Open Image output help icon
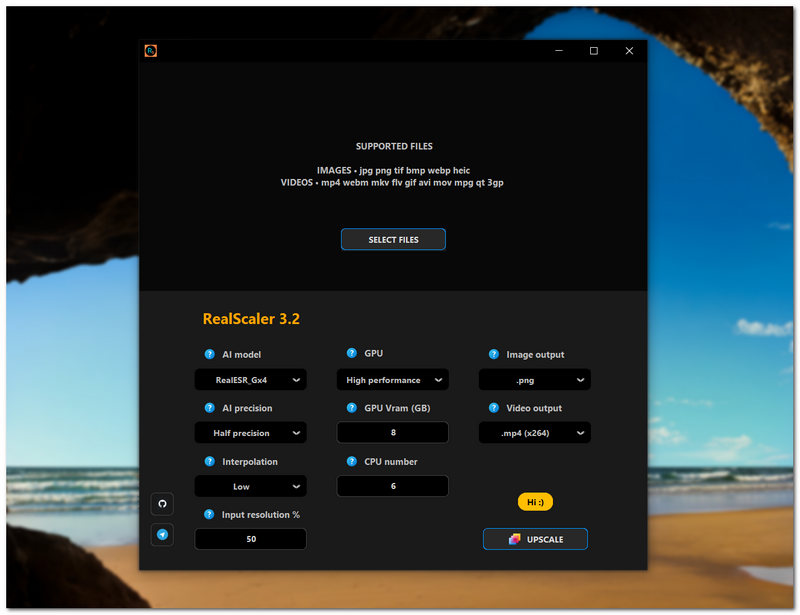 (494, 354)
